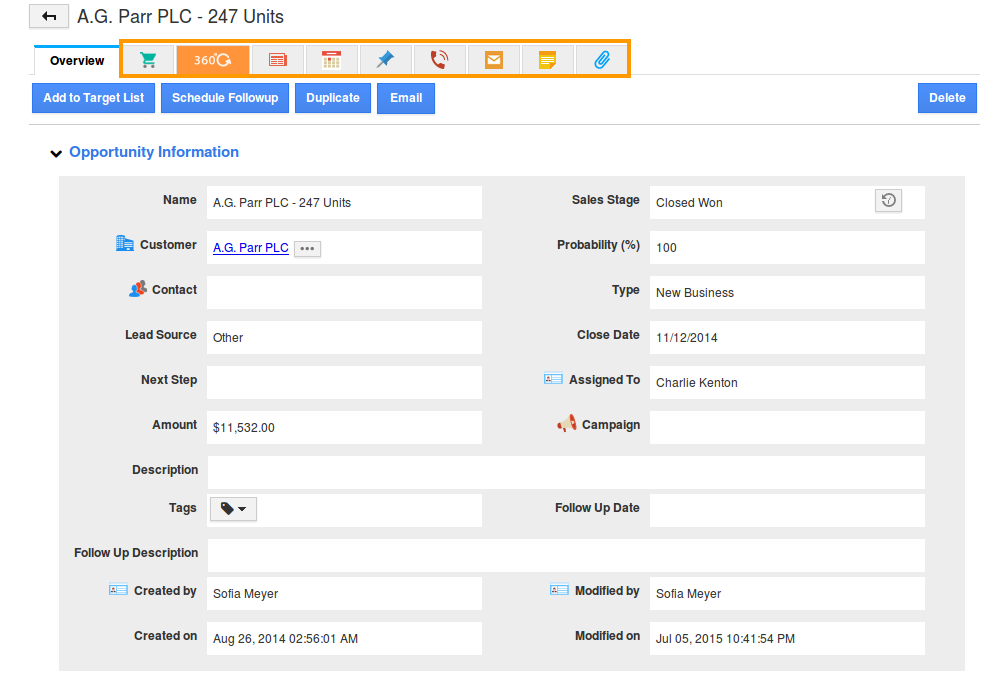
Task: Open the paperclip documents tab
Action: pyautogui.click(x=602, y=60)
